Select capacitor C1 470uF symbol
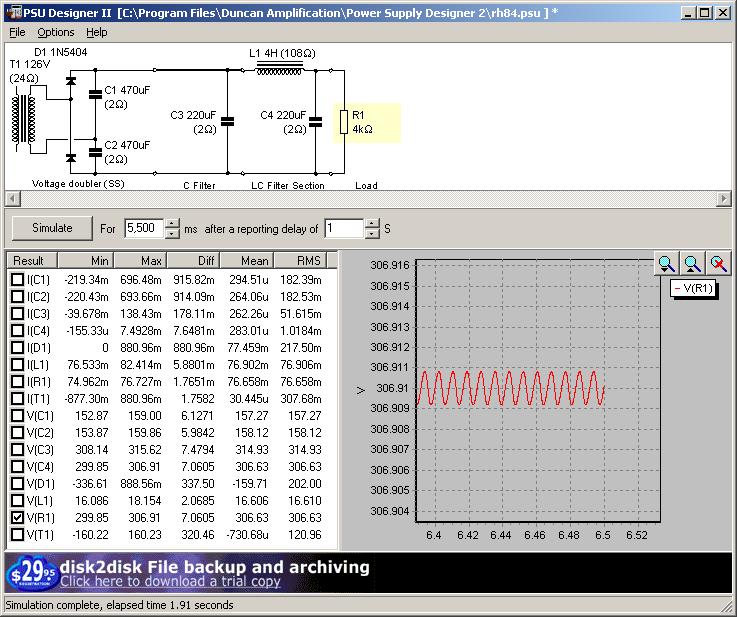The image size is (737, 617). pyautogui.click(x=95, y=95)
